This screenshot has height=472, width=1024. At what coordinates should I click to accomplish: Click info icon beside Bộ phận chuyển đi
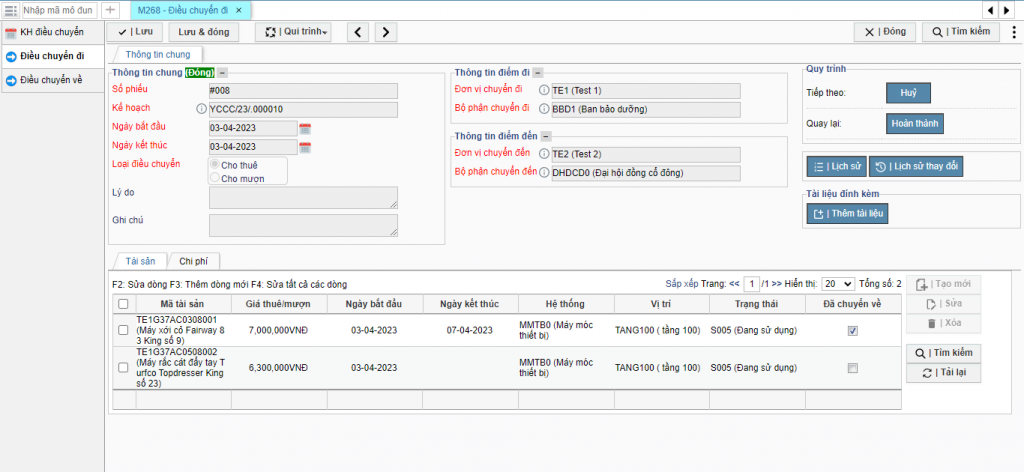pos(544,109)
